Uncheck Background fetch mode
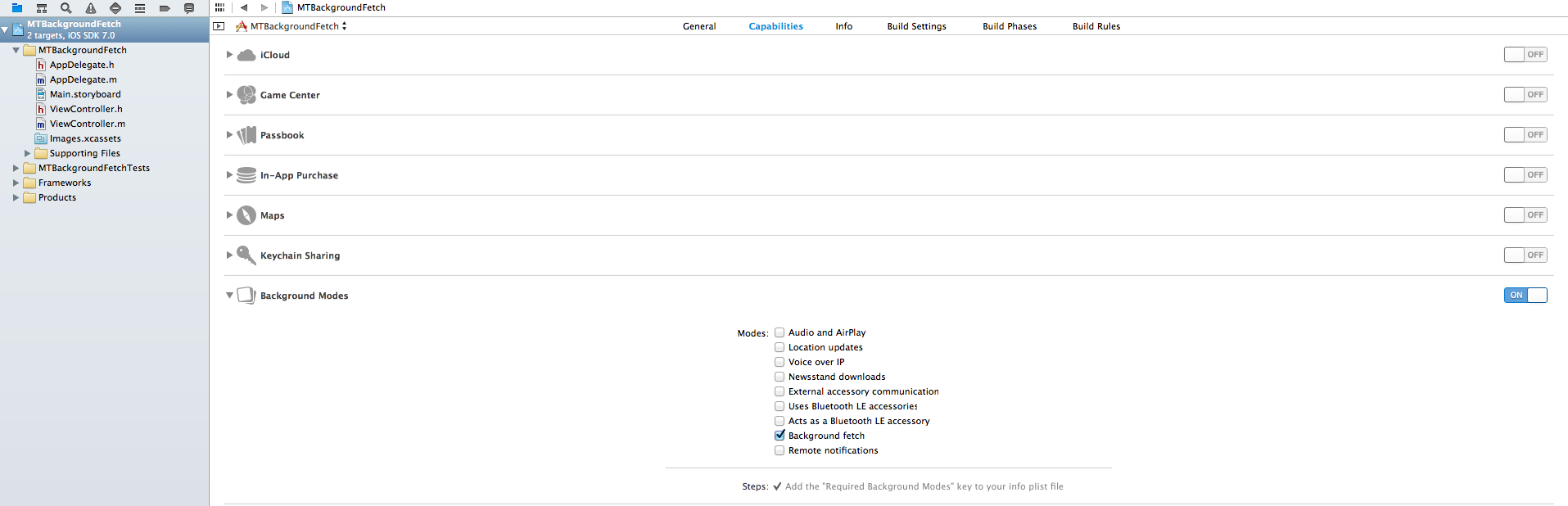 [x=779, y=436]
